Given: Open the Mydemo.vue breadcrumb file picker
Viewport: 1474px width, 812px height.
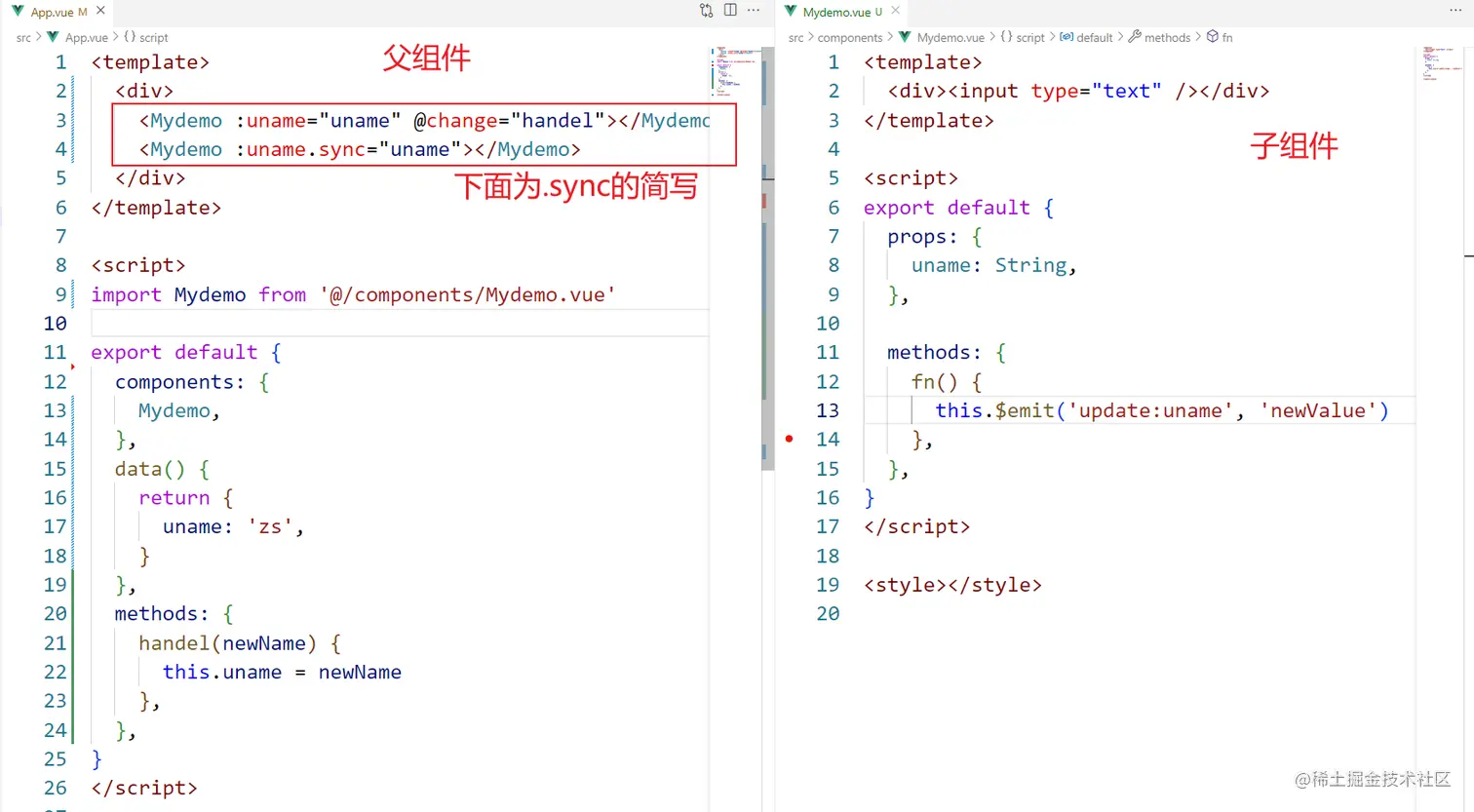Looking at the screenshot, I should coord(950,37).
